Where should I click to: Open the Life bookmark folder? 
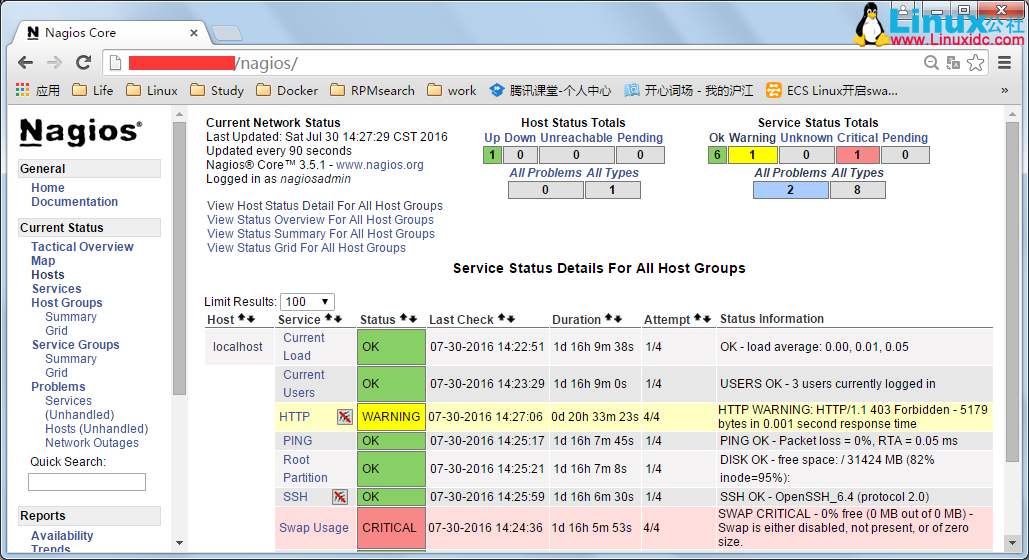point(93,91)
